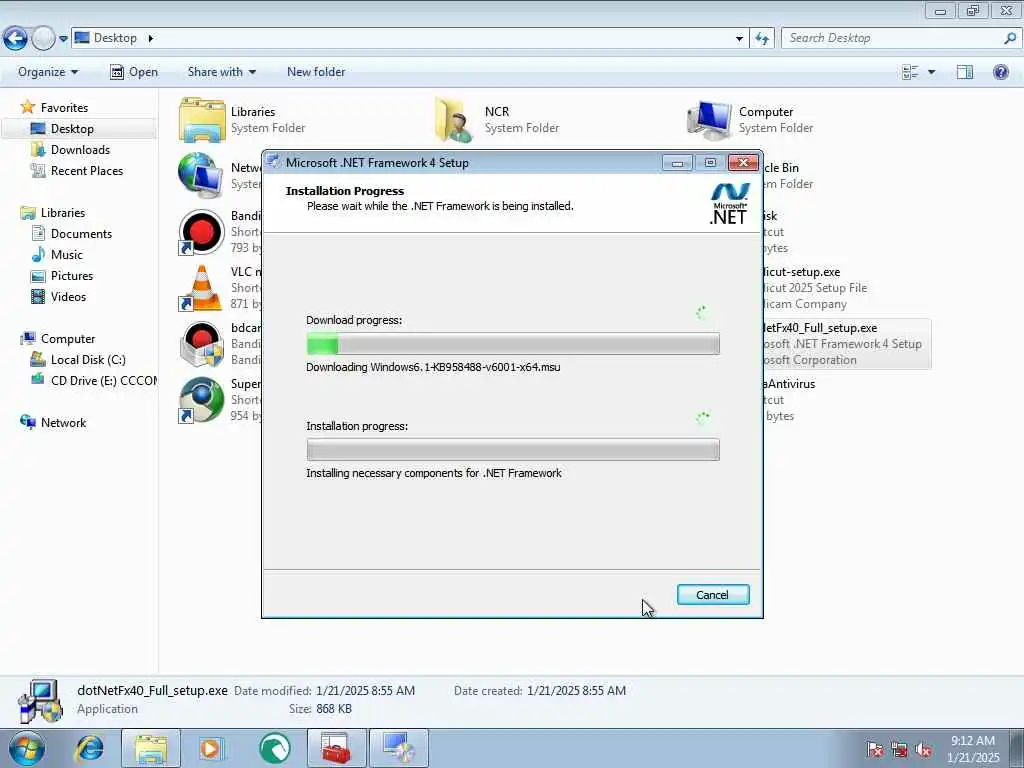Click the Explorer back navigation arrow

click(15, 39)
